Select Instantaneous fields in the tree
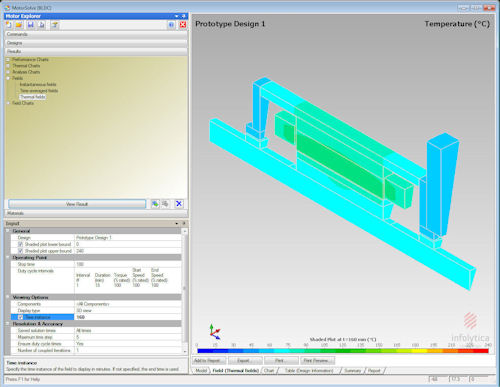The height and width of the screenshot is (387, 500). point(38,84)
